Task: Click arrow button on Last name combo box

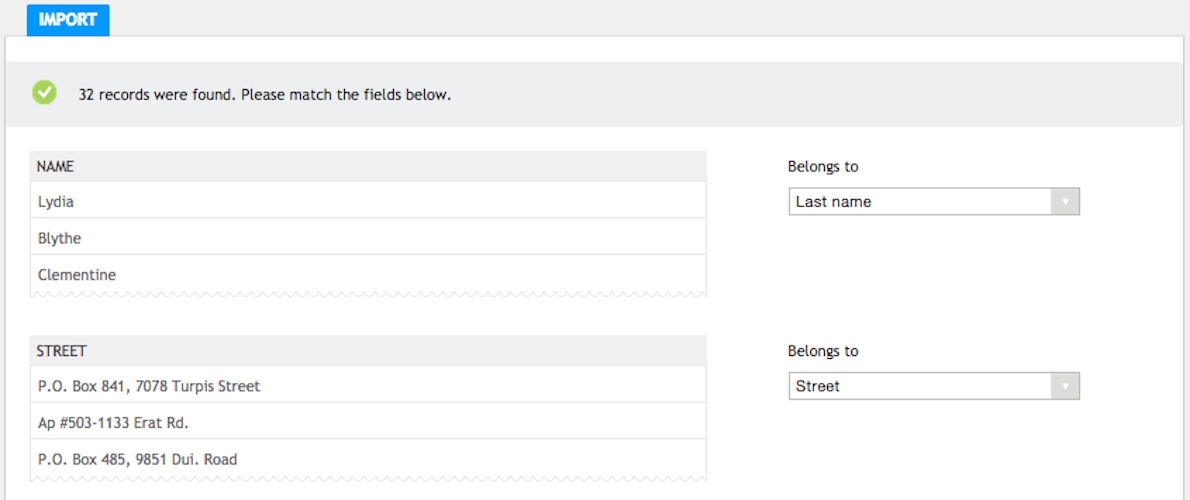Action: (x=1065, y=201)
